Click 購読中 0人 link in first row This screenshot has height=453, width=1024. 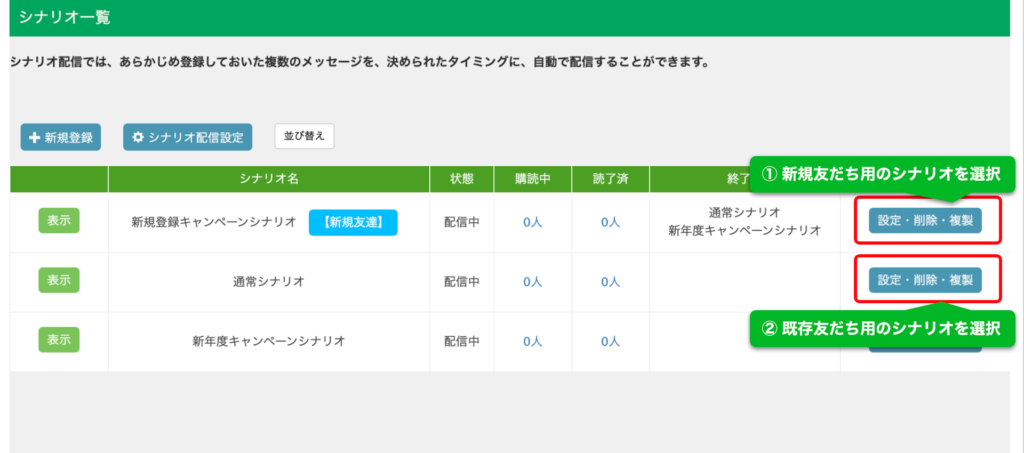click(532, 223)
